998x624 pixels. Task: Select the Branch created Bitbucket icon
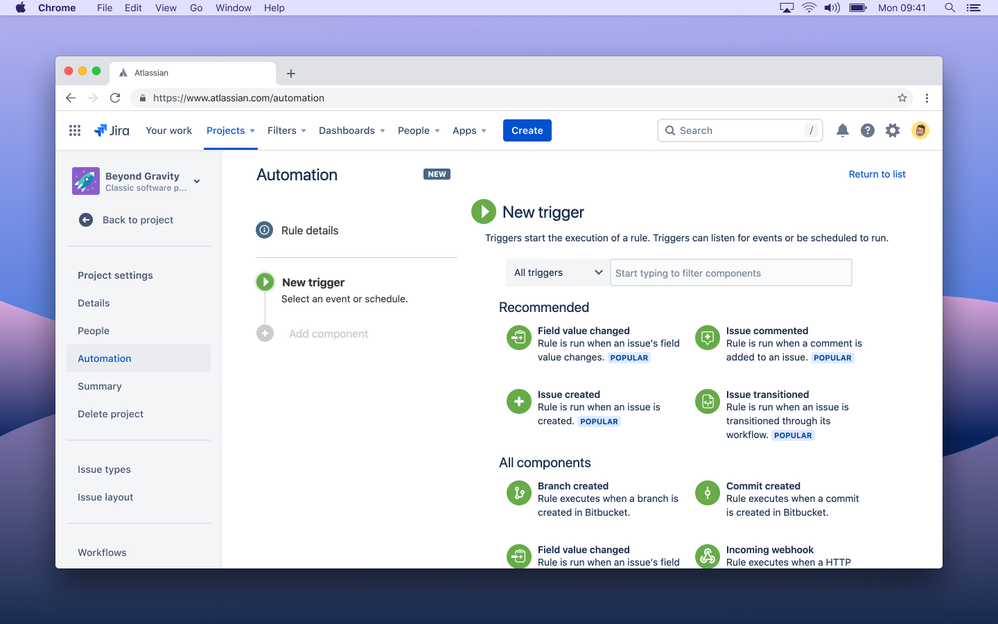click(x=518, y=492)
